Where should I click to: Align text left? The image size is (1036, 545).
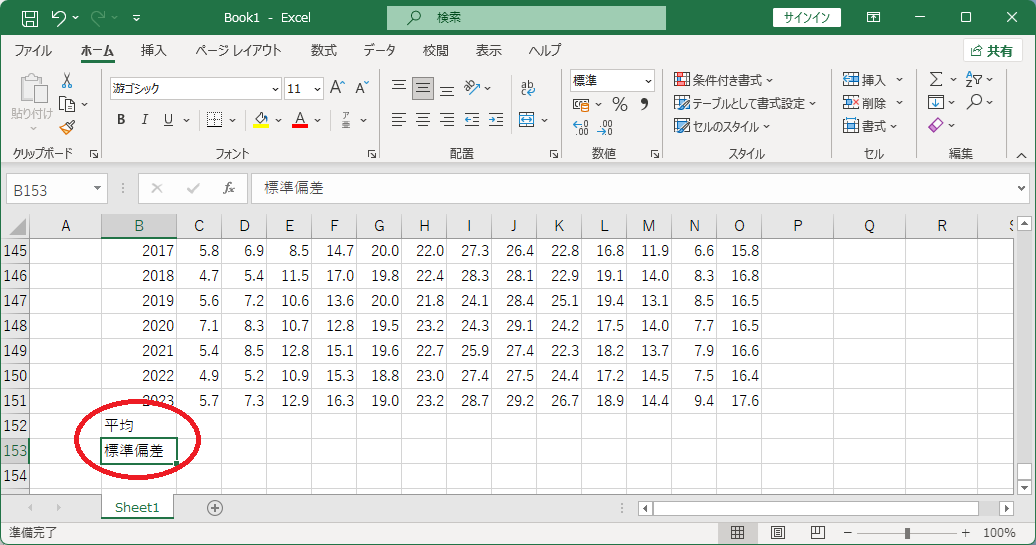click(x=398, y=120)
